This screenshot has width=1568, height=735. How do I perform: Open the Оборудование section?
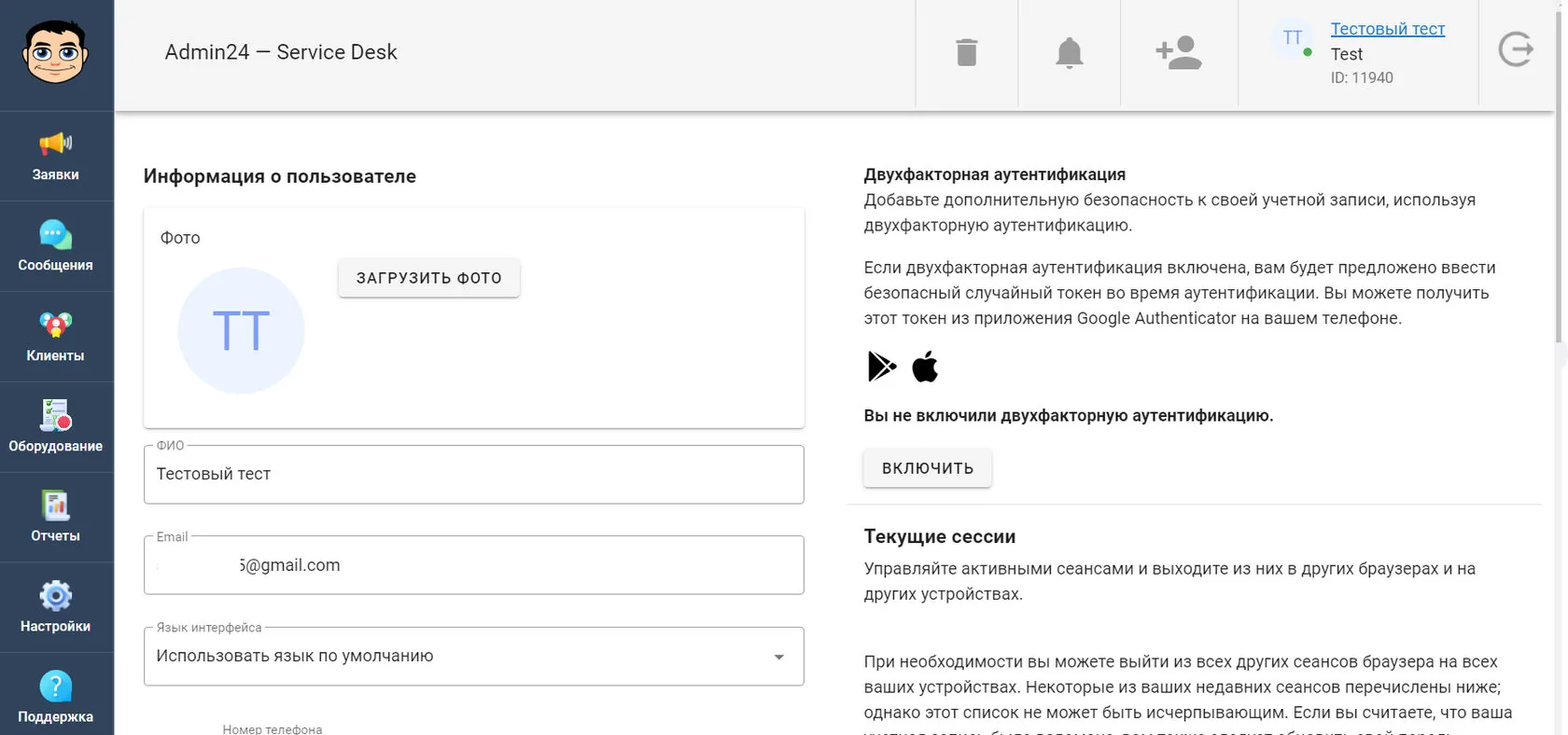point(56,428)
